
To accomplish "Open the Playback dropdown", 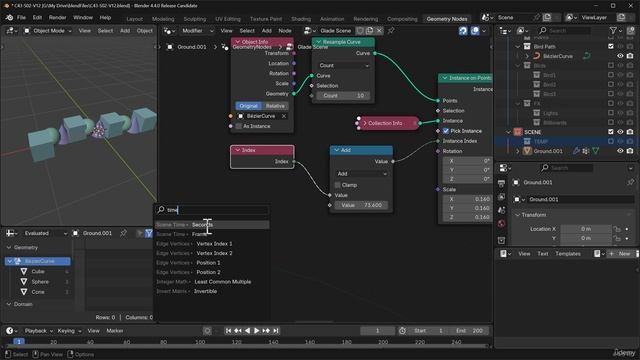I will (x=39, y=331).
